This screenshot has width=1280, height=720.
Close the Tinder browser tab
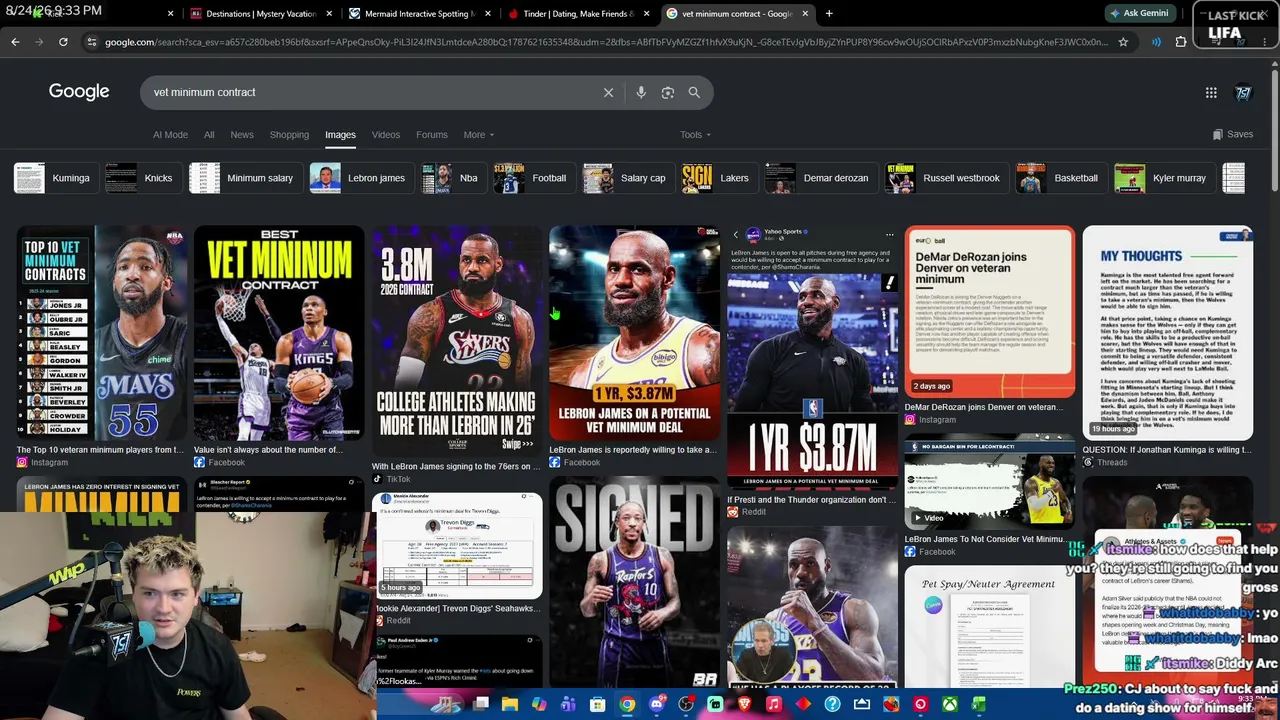[x=646, y=14]
